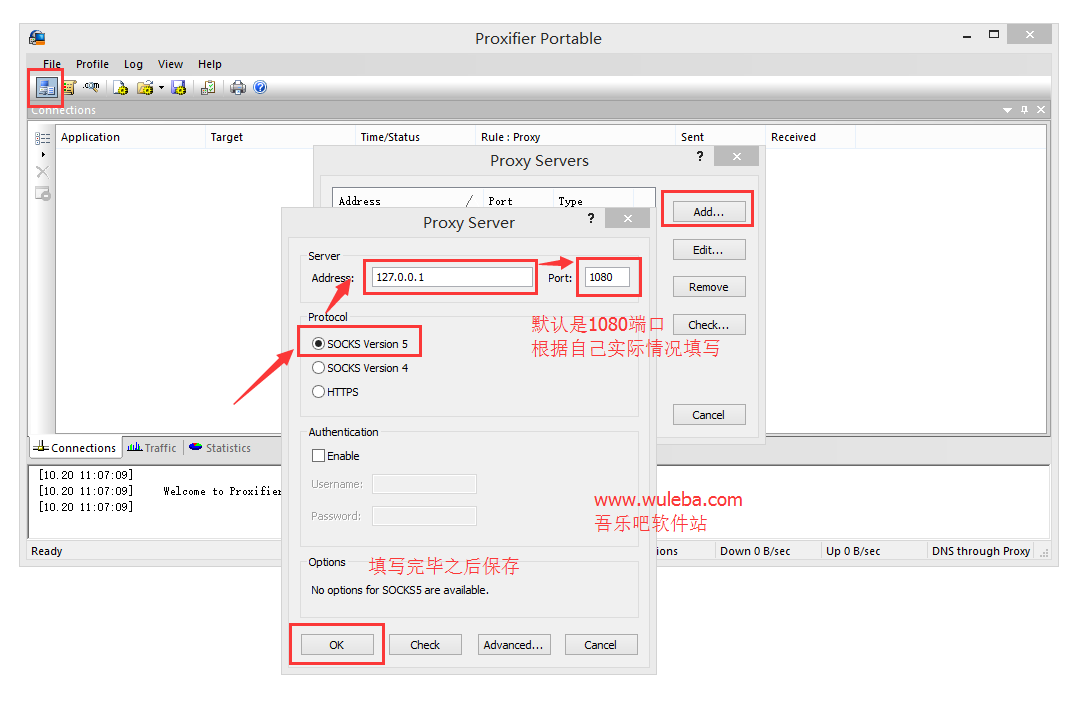1089x702 pixels.
Task: Click OK in Proxy Server dialog
Action: tap(337, 645)
